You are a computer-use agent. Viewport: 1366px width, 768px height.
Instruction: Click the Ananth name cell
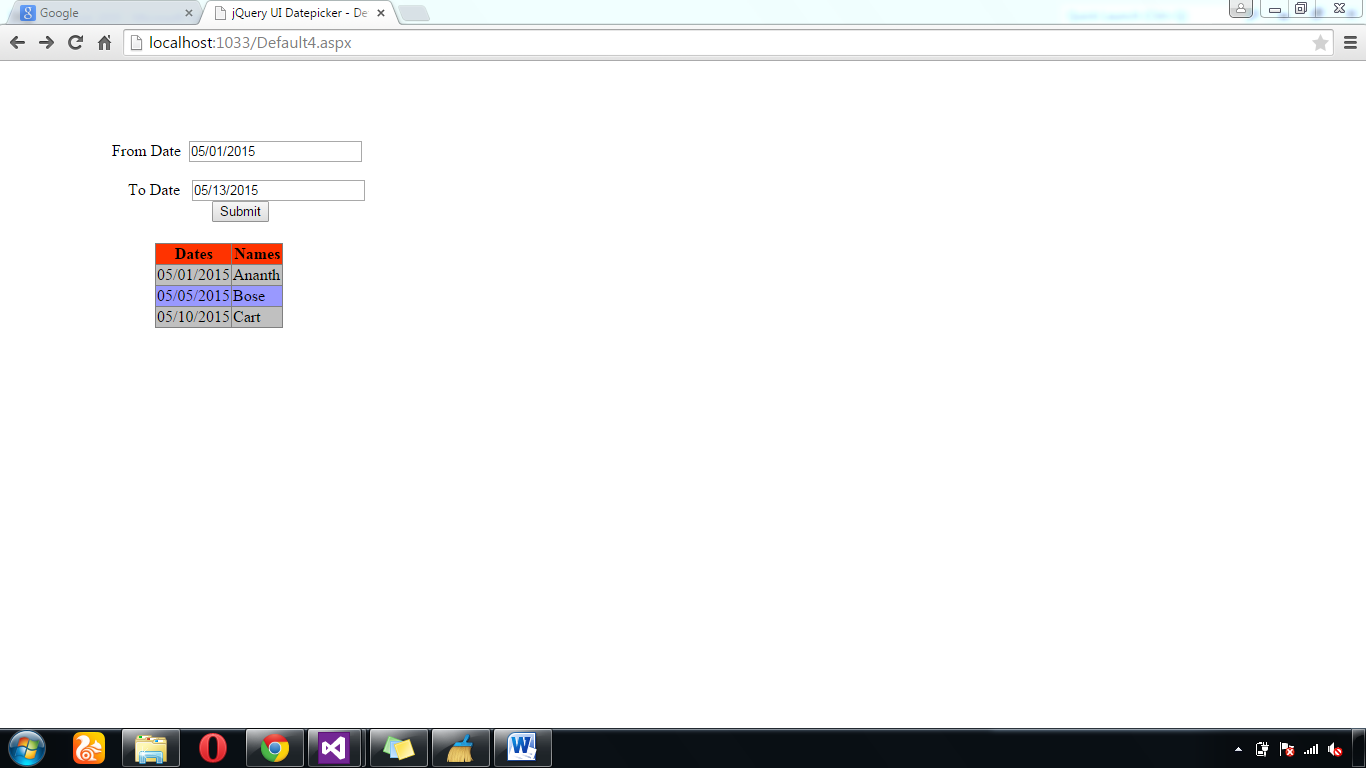pos(257,275)
